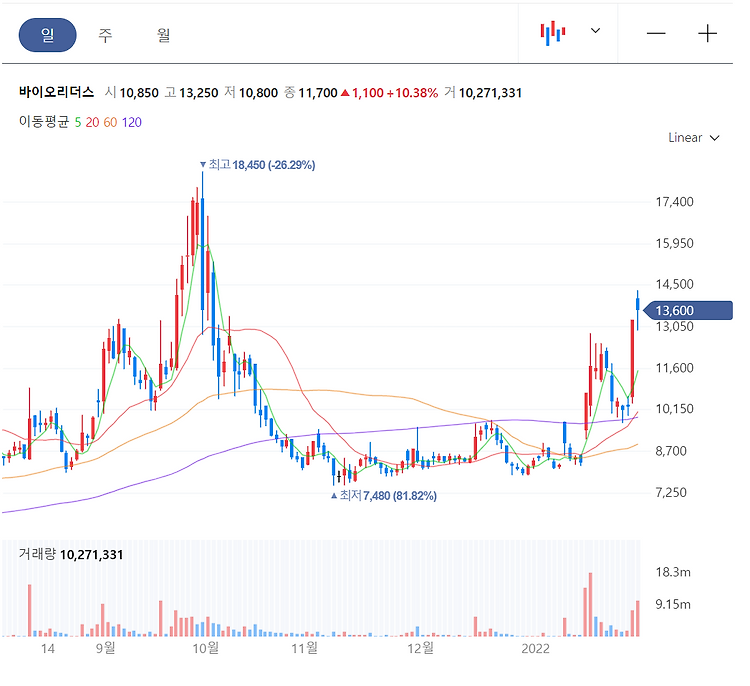Click the 종 11,700 closing price value
The image size is (750, 686).
coord(311,92)
